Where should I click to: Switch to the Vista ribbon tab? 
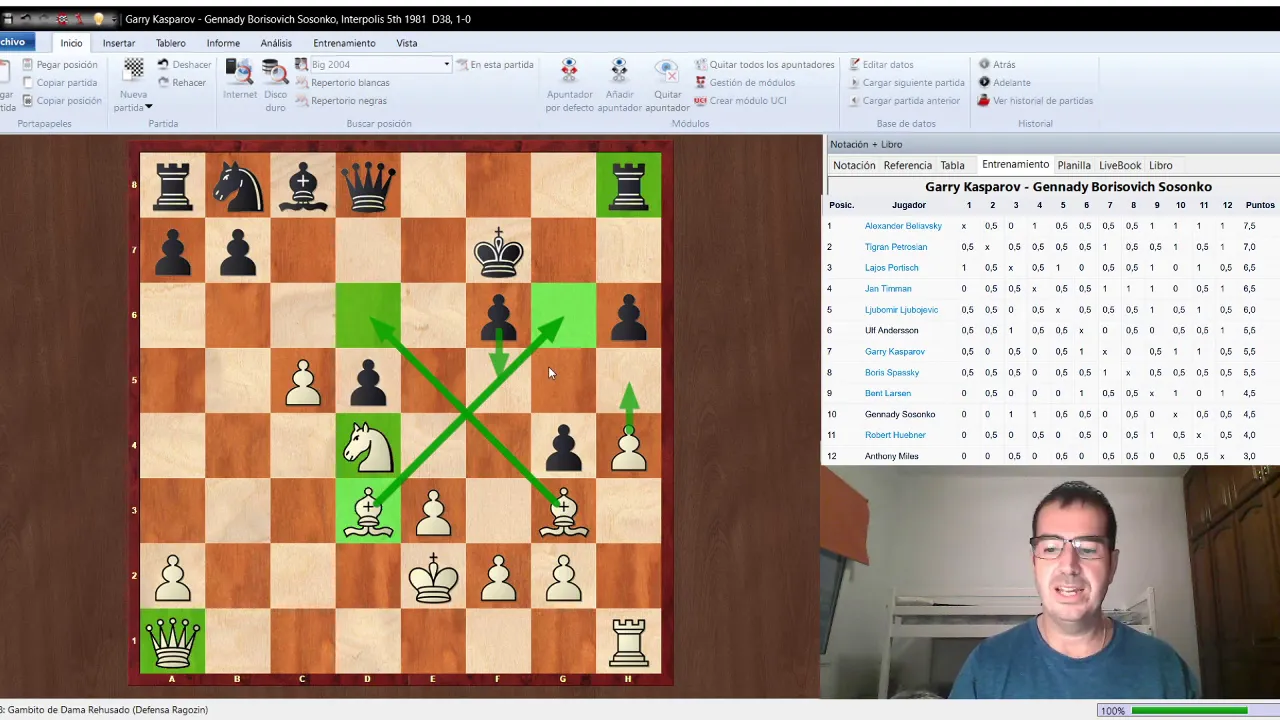tap(407, 43)
